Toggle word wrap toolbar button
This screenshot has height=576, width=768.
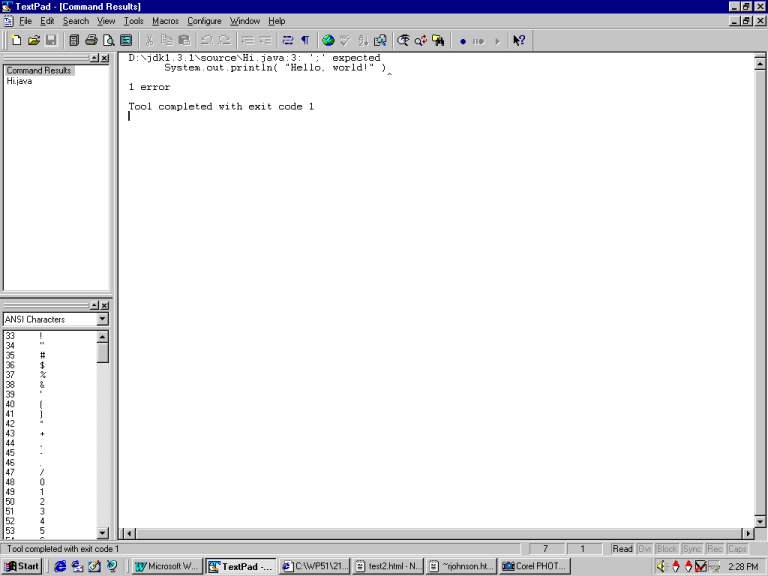(288, 40)
